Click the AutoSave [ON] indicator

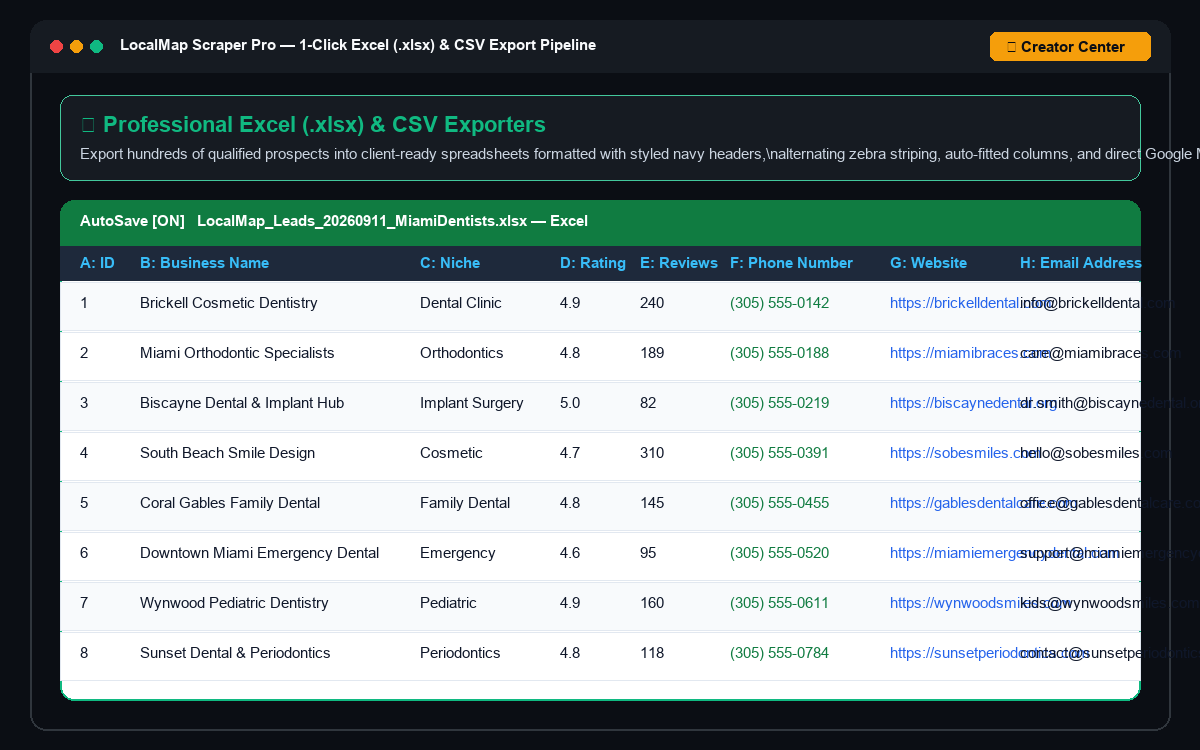[x=132, y=220]
